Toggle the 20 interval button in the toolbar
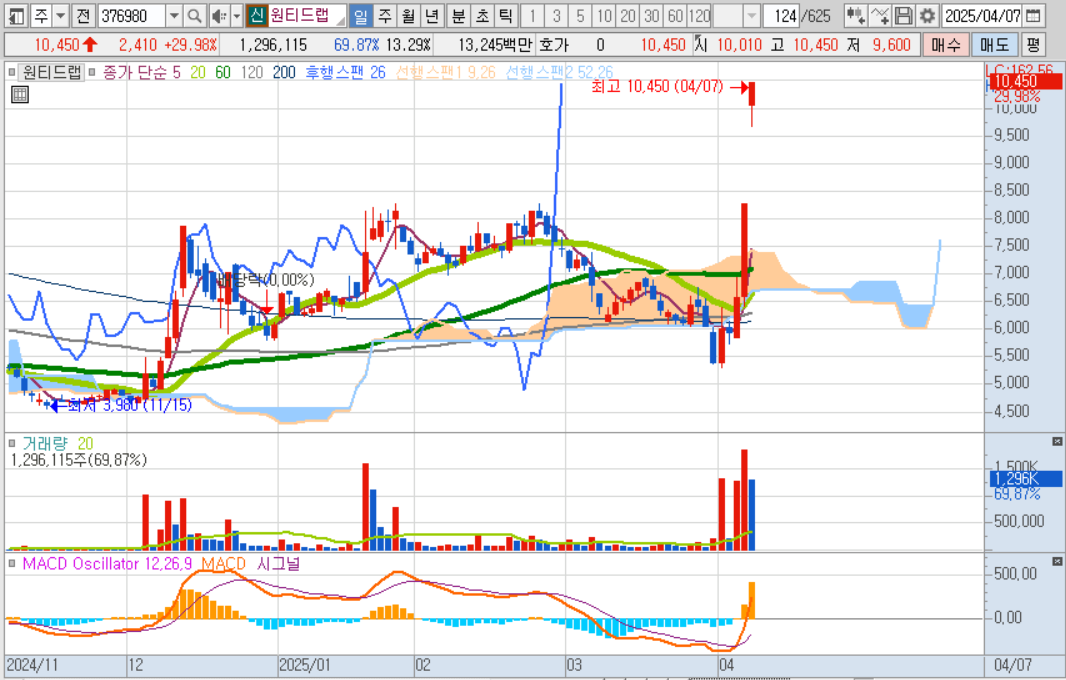This screenshot has height=680, width=1066. pos(627,15)
